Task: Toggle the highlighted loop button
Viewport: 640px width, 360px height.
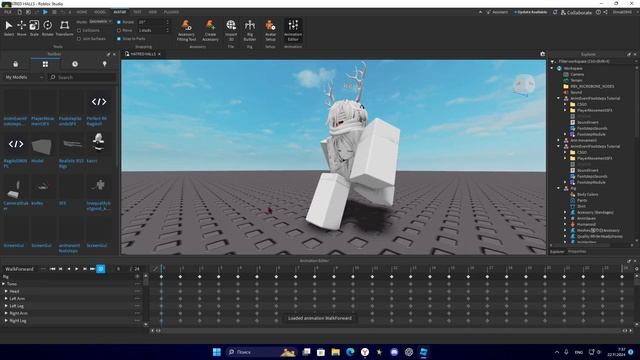Action: pos(101,269)
